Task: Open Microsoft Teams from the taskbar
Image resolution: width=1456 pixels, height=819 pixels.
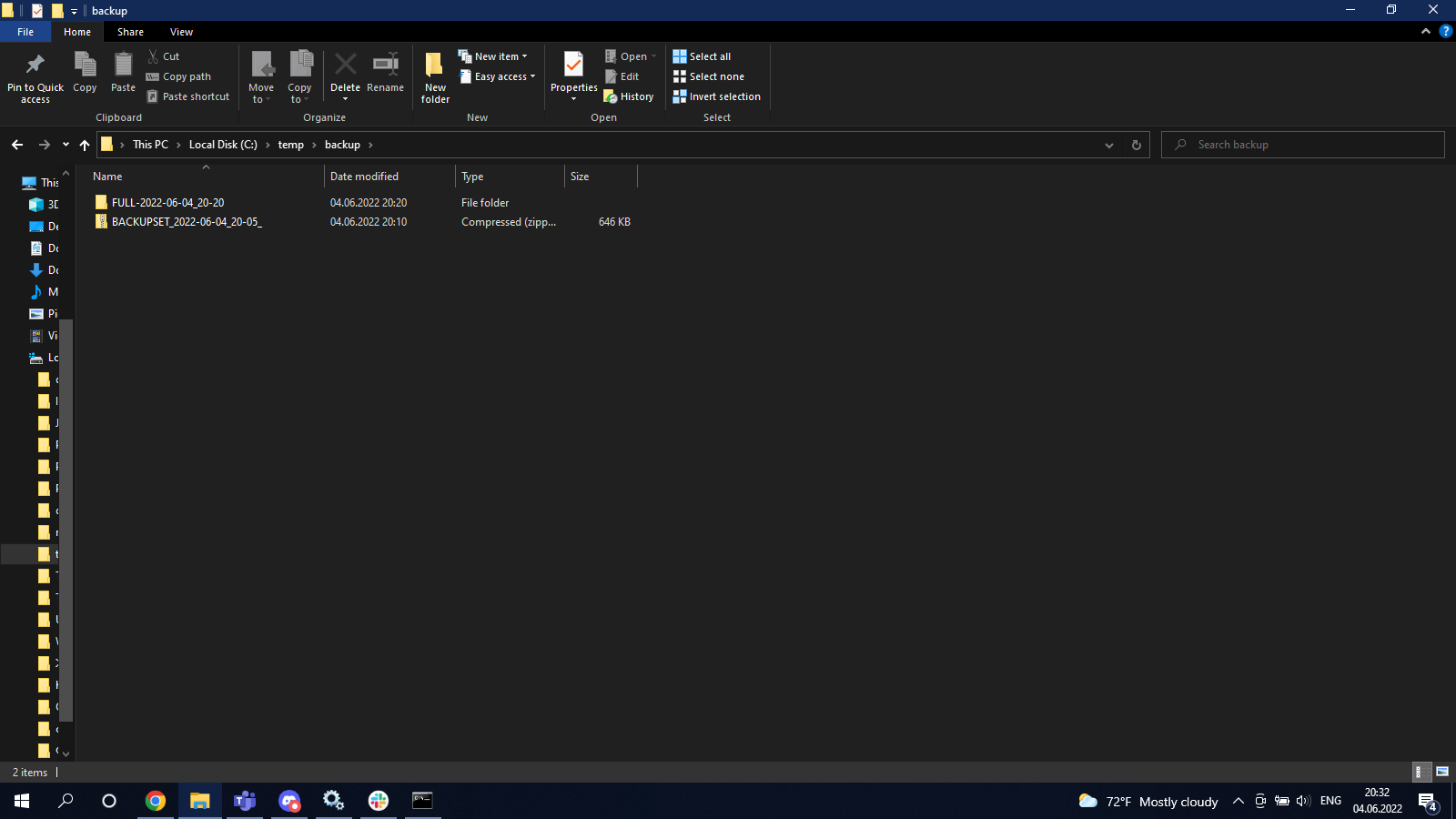Action: [245, 801]
